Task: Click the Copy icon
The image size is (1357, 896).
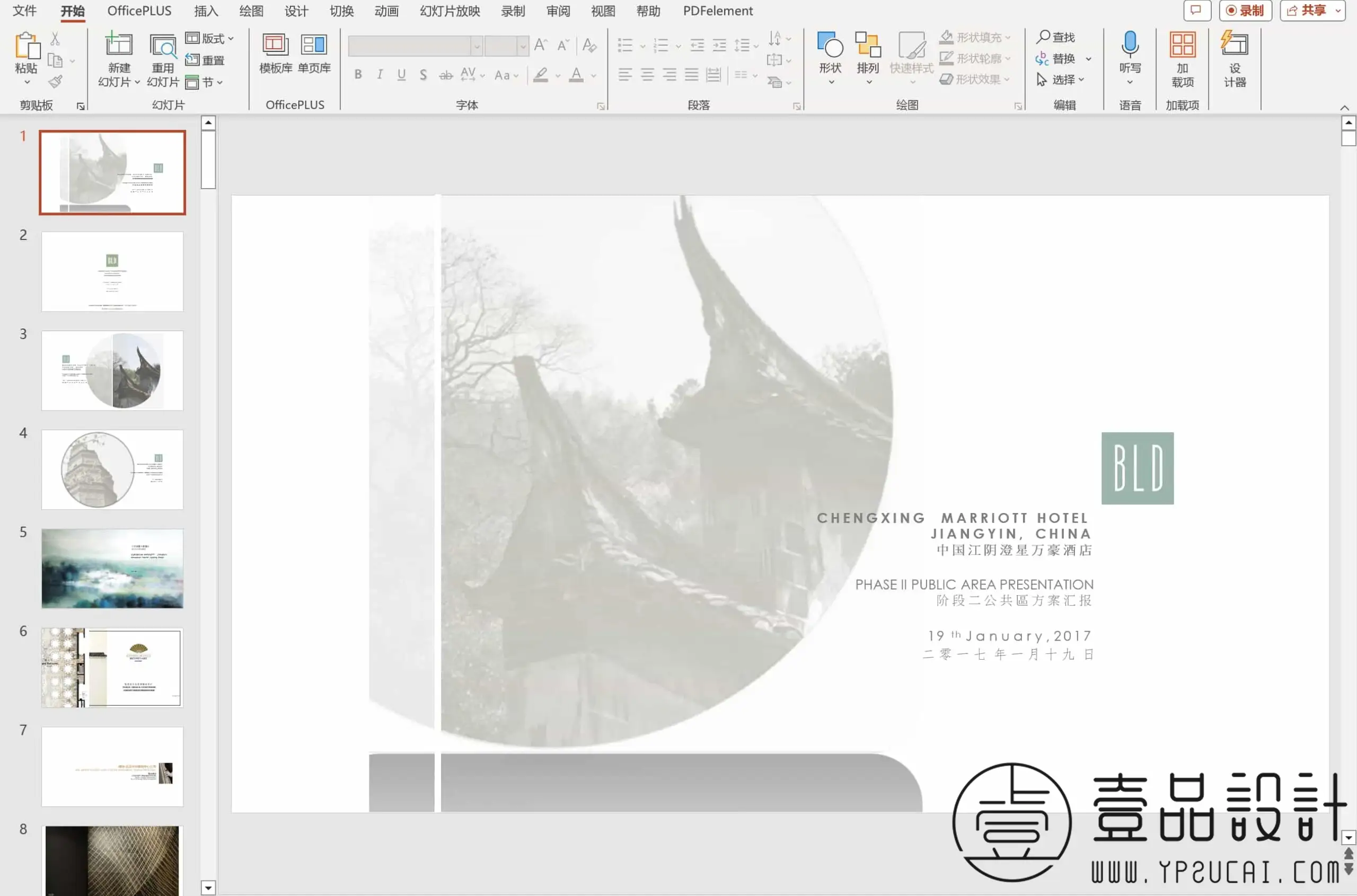Action: 55,60
